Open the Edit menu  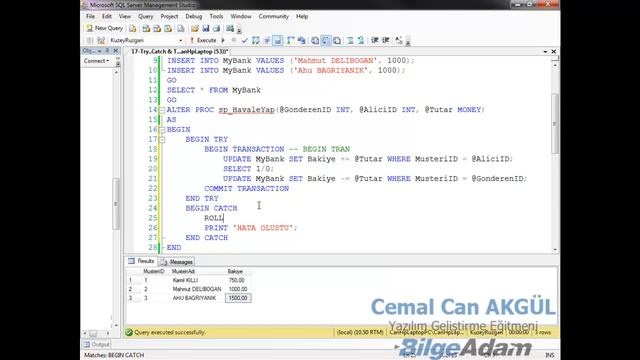[107, 16]
